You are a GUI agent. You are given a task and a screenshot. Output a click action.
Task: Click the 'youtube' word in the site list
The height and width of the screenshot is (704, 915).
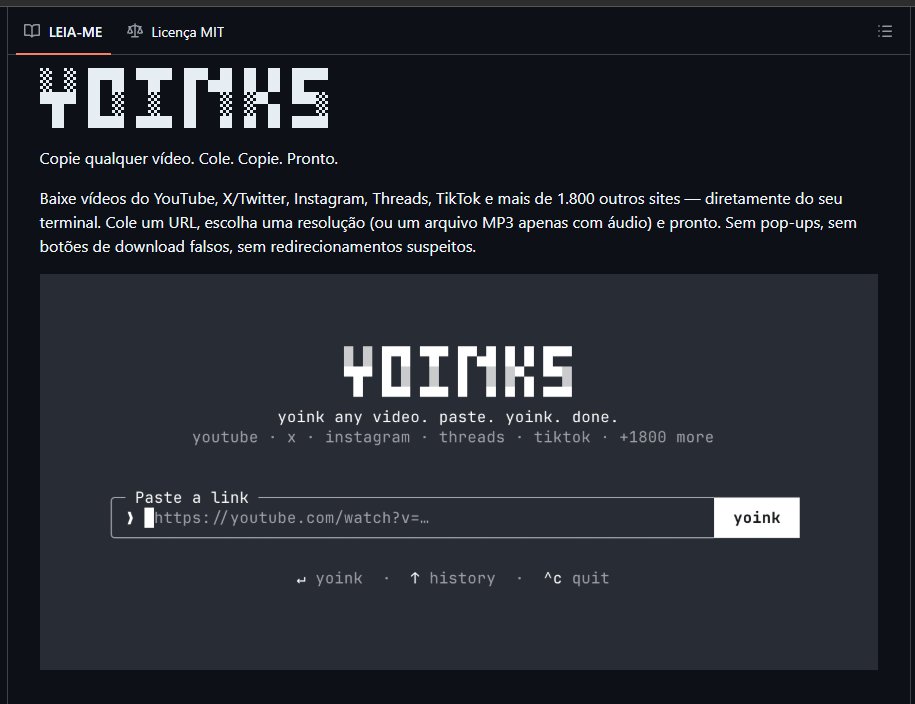(225, 437)
